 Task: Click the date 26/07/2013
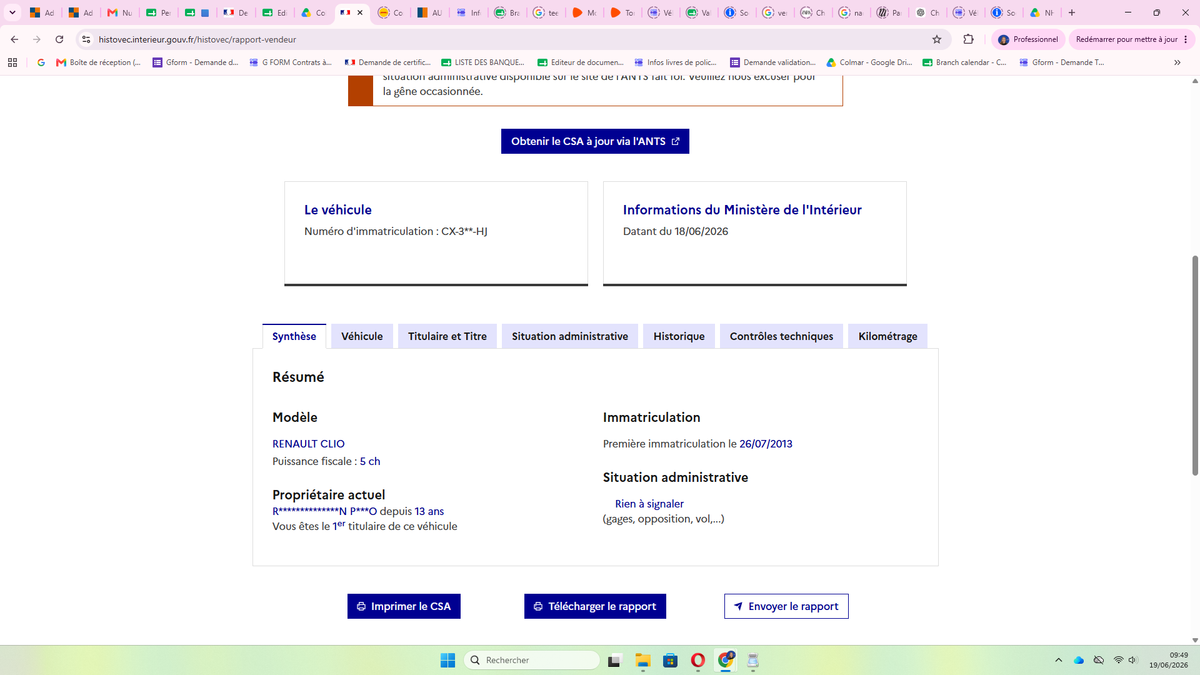pos(766,444)
